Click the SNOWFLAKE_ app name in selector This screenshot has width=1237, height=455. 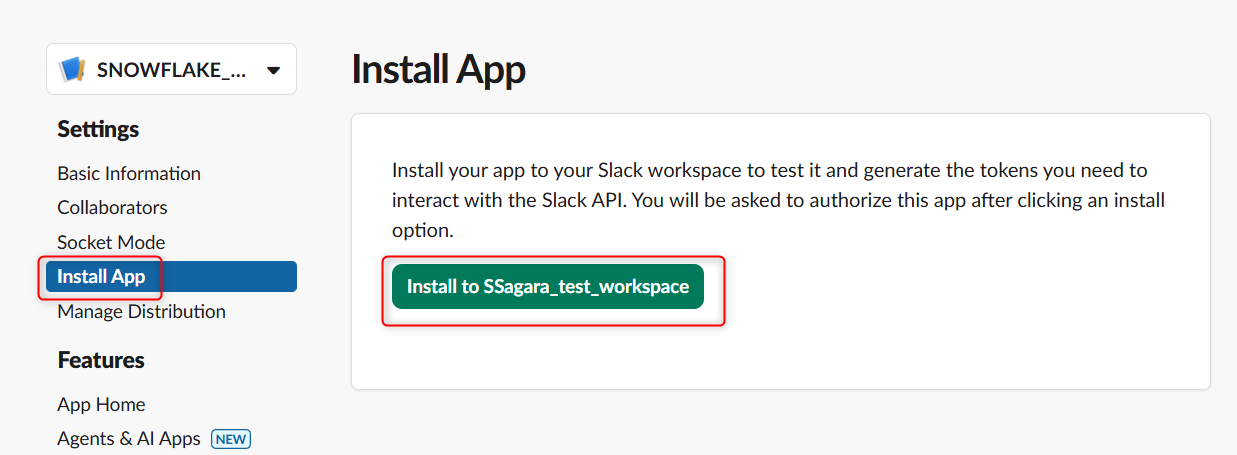[x=170, y=70]
